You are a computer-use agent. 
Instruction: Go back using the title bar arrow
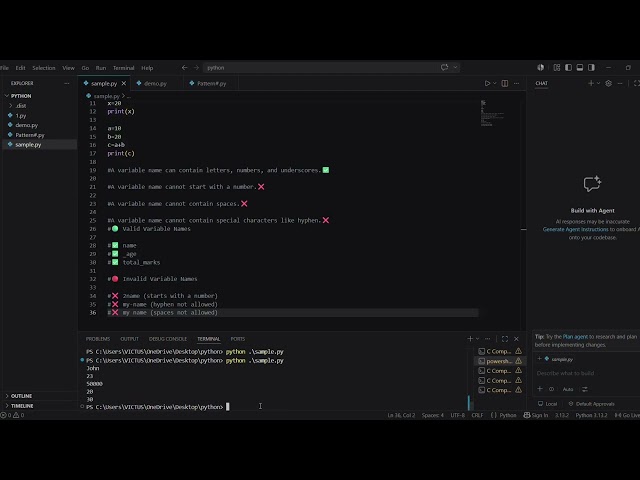[184, 68]
